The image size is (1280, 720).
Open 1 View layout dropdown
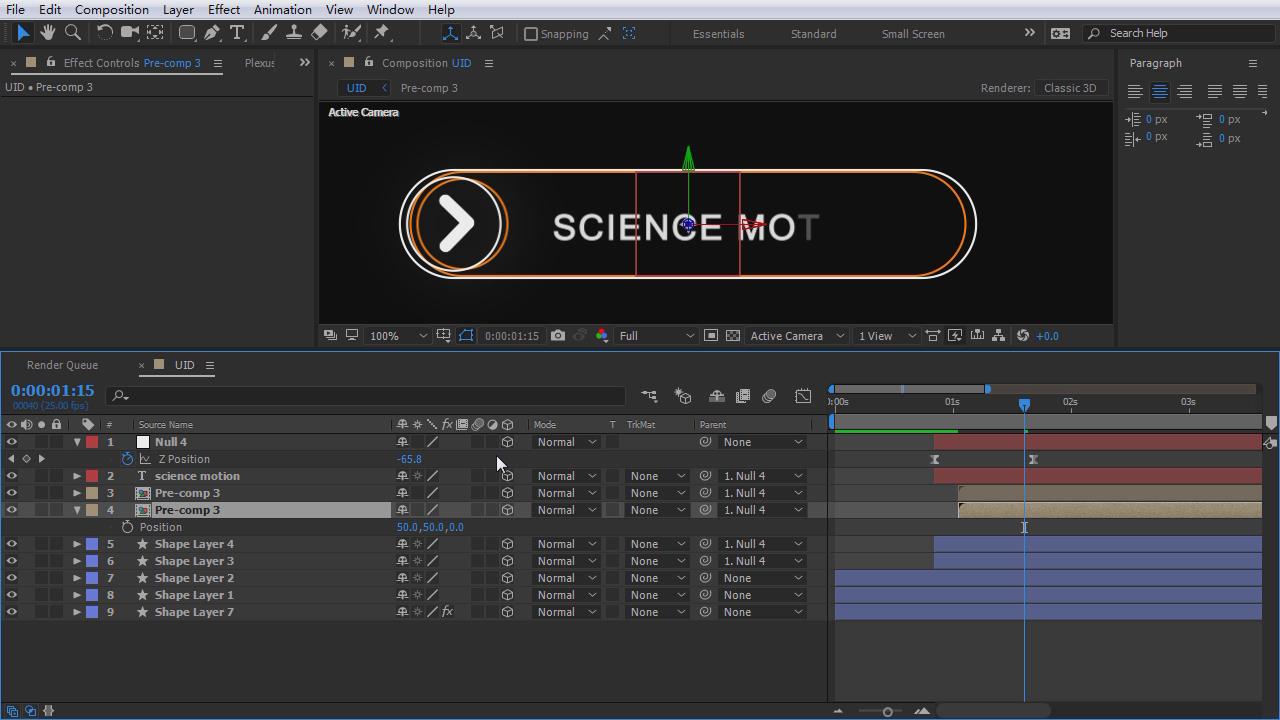point(887,336)
